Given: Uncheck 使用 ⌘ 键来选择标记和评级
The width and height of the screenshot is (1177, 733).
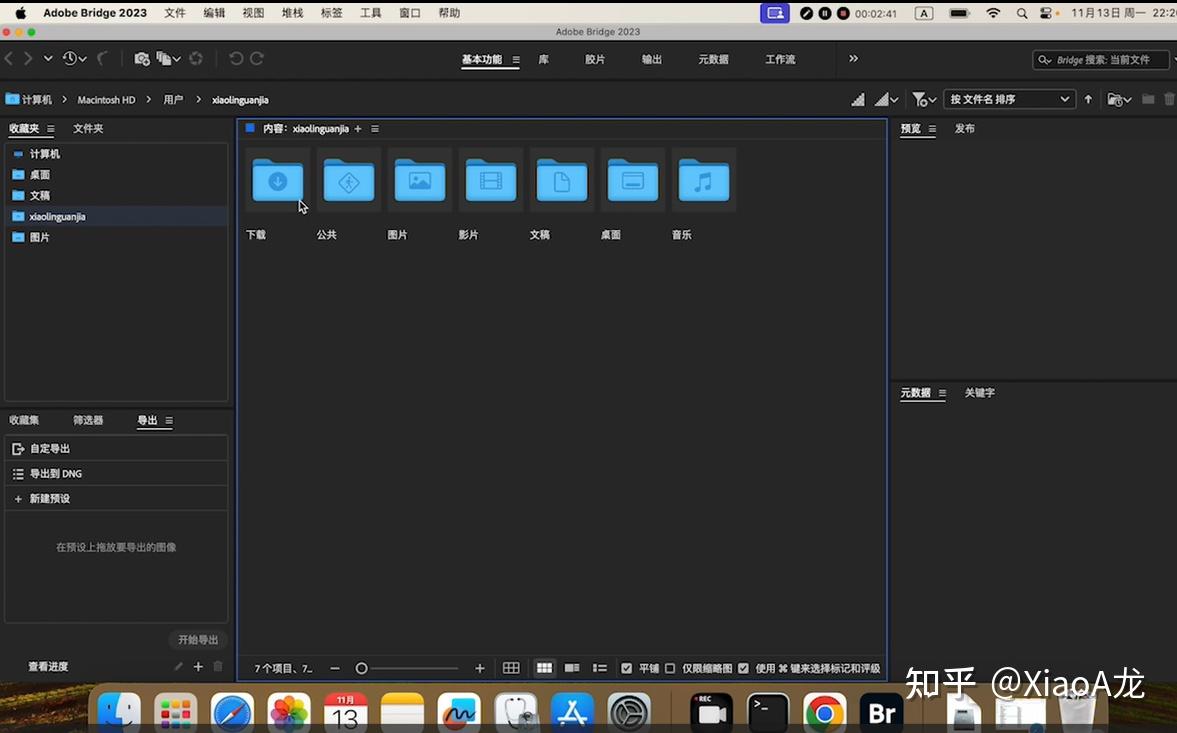Looking at the screenshot, I should click(x=742, y=667).
